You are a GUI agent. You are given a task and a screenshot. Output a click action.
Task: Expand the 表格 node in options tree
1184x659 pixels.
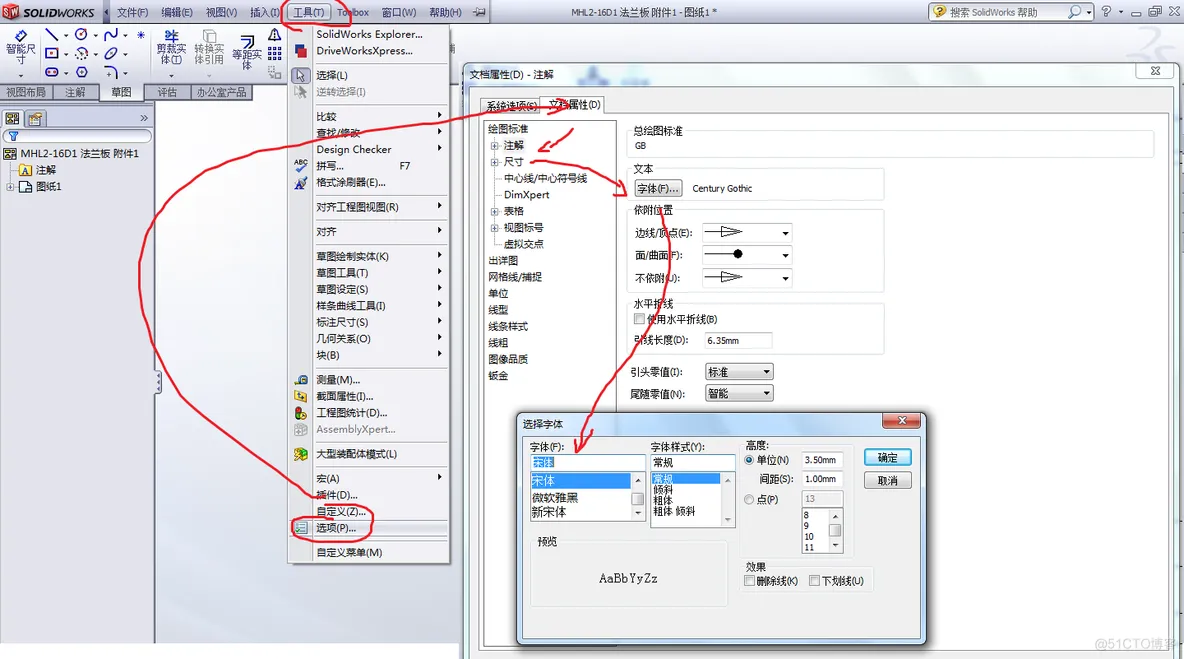click(x=495, y=211)
